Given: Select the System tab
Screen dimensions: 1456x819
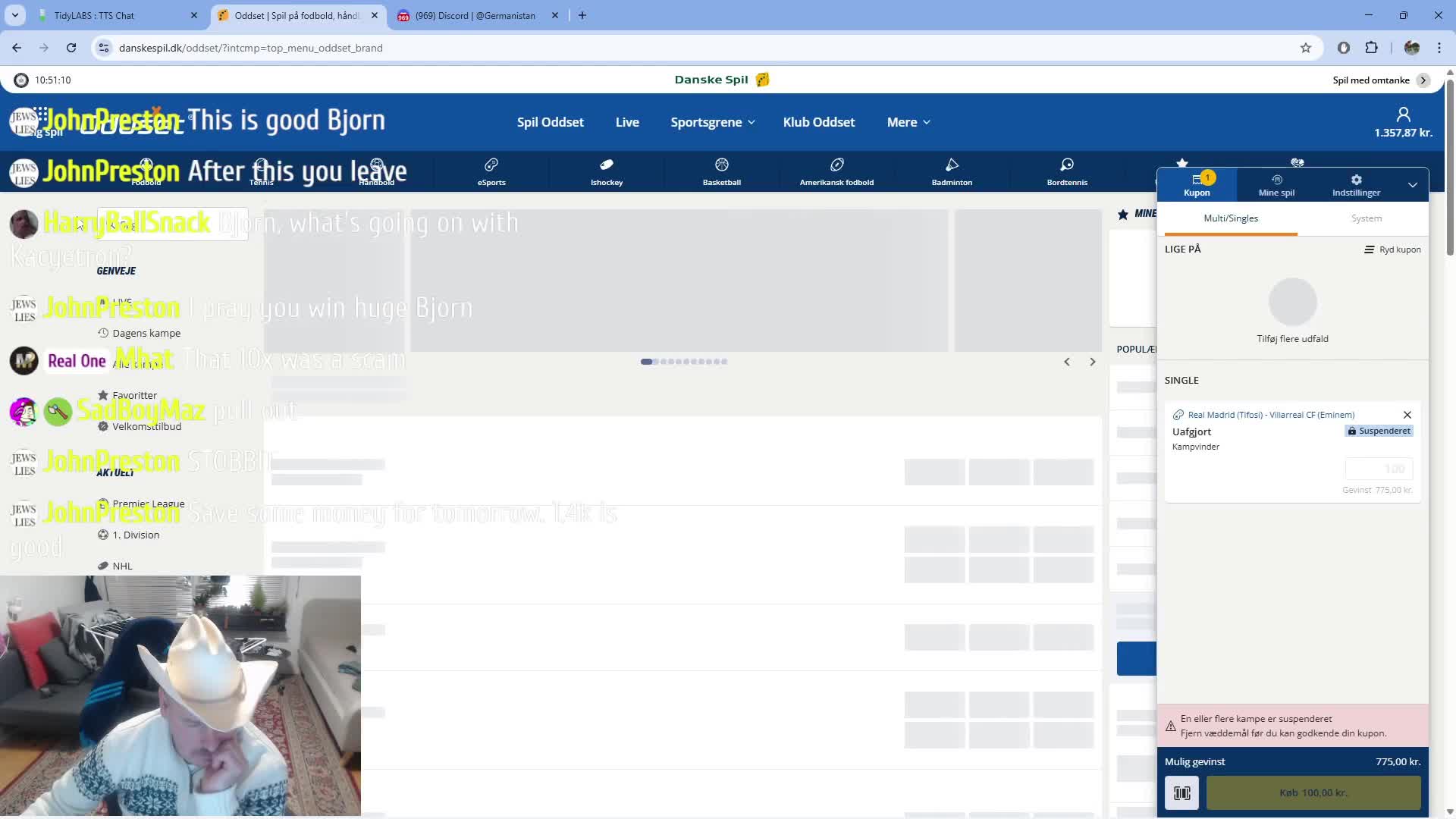Looking at the screenshot, I should 1367,219.
